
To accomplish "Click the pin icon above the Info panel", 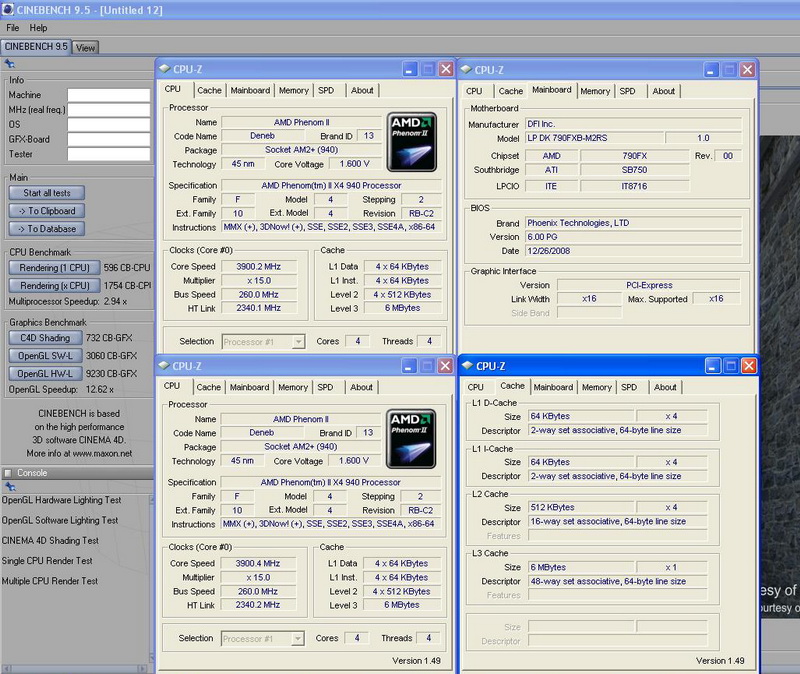I will tap(10, 64).
